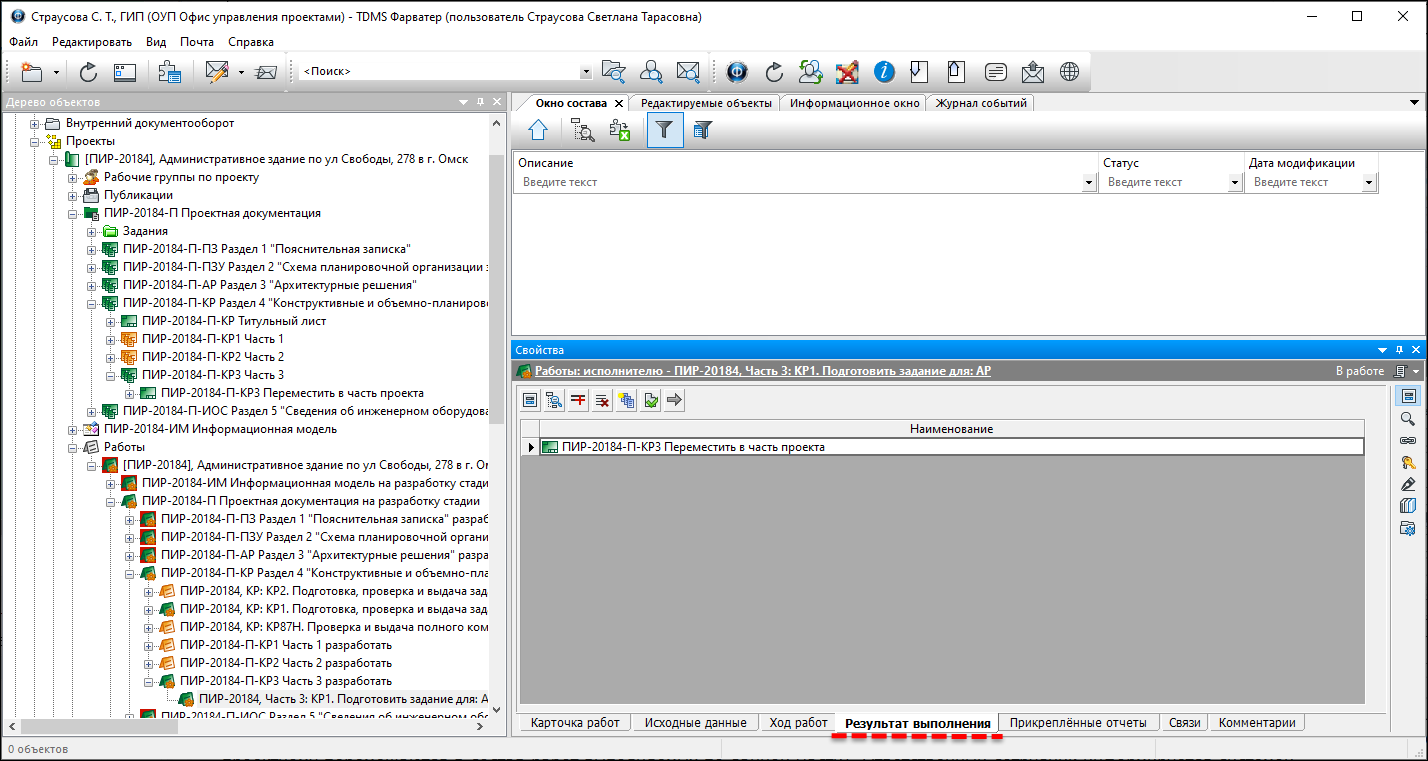Click the copy objects icon in properties toolbar
The image size is (1428, 761).
point(626,400)
